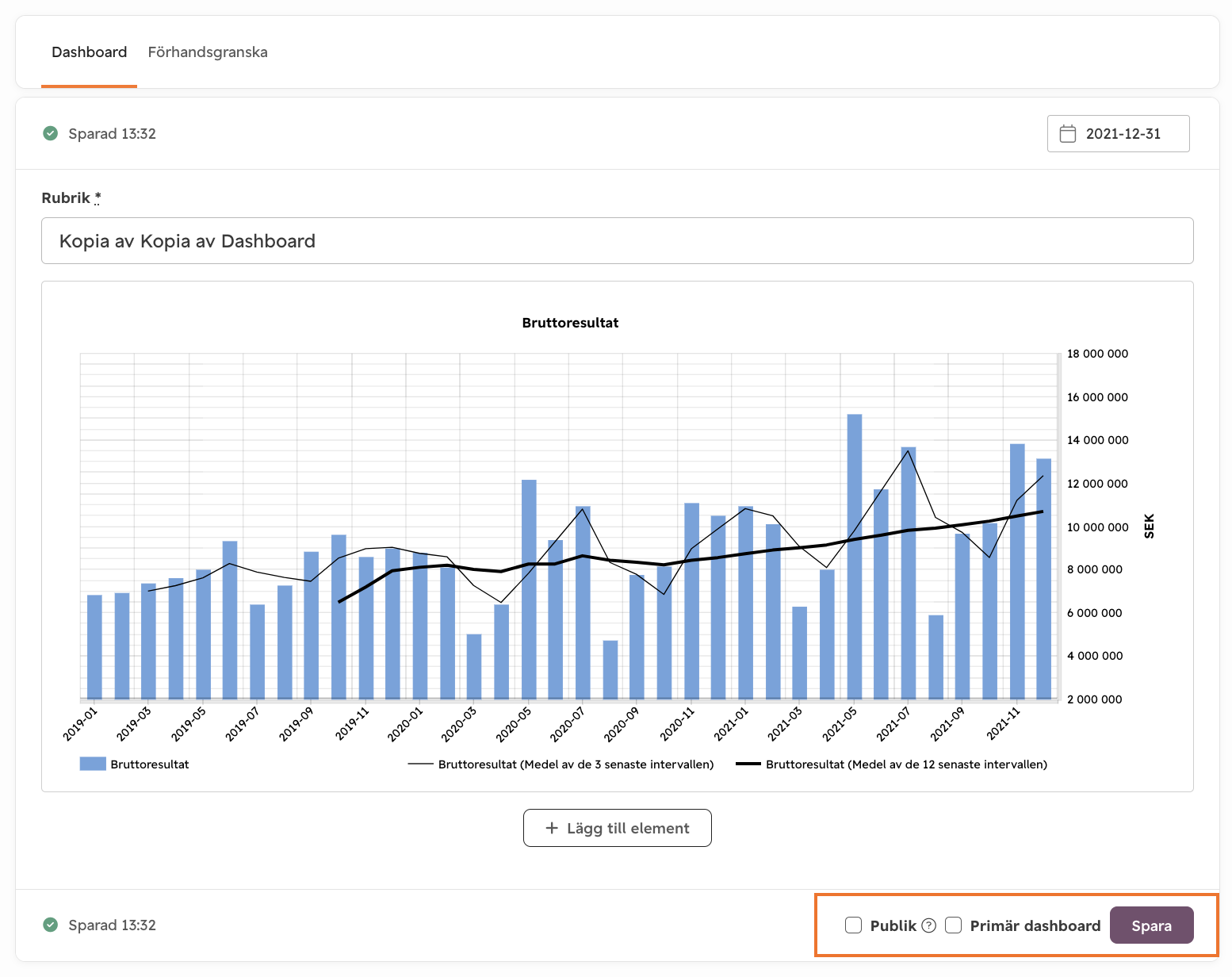Click the 3-interval average legend entry
Image resolution: width=1232 pixels, height=977 pixels.
click(561, 764)
